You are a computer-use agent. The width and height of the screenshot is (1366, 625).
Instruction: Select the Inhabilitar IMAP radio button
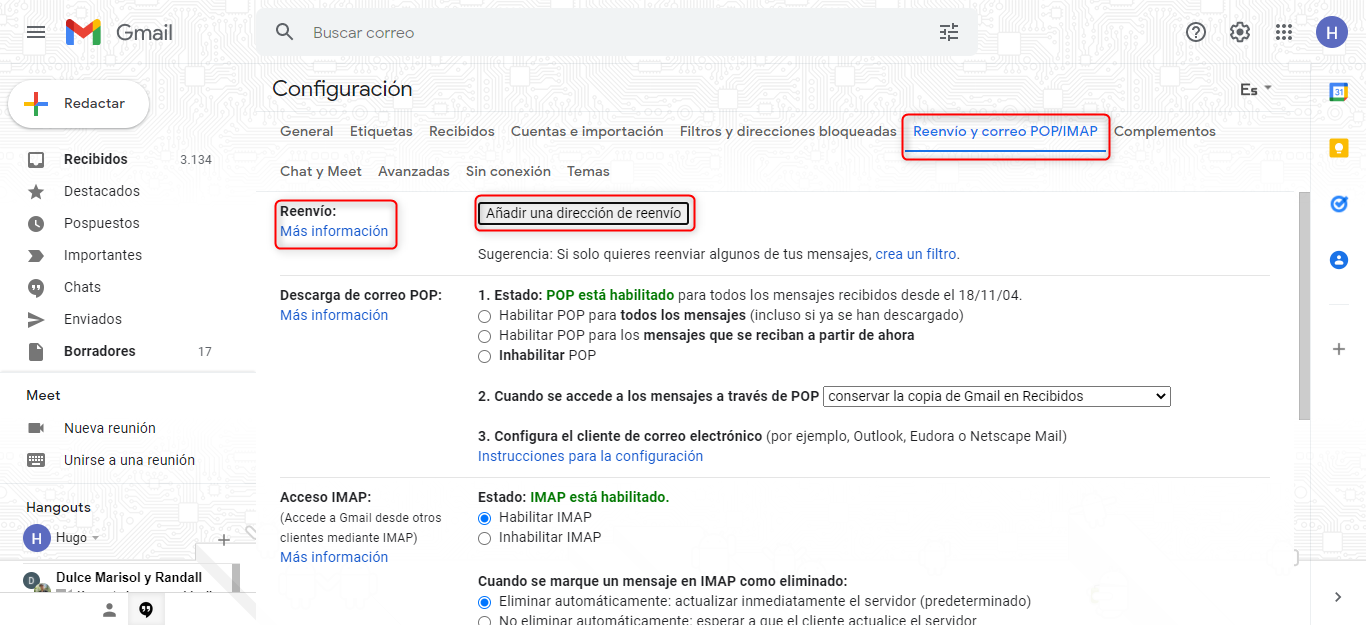click(x=485, y=538)
